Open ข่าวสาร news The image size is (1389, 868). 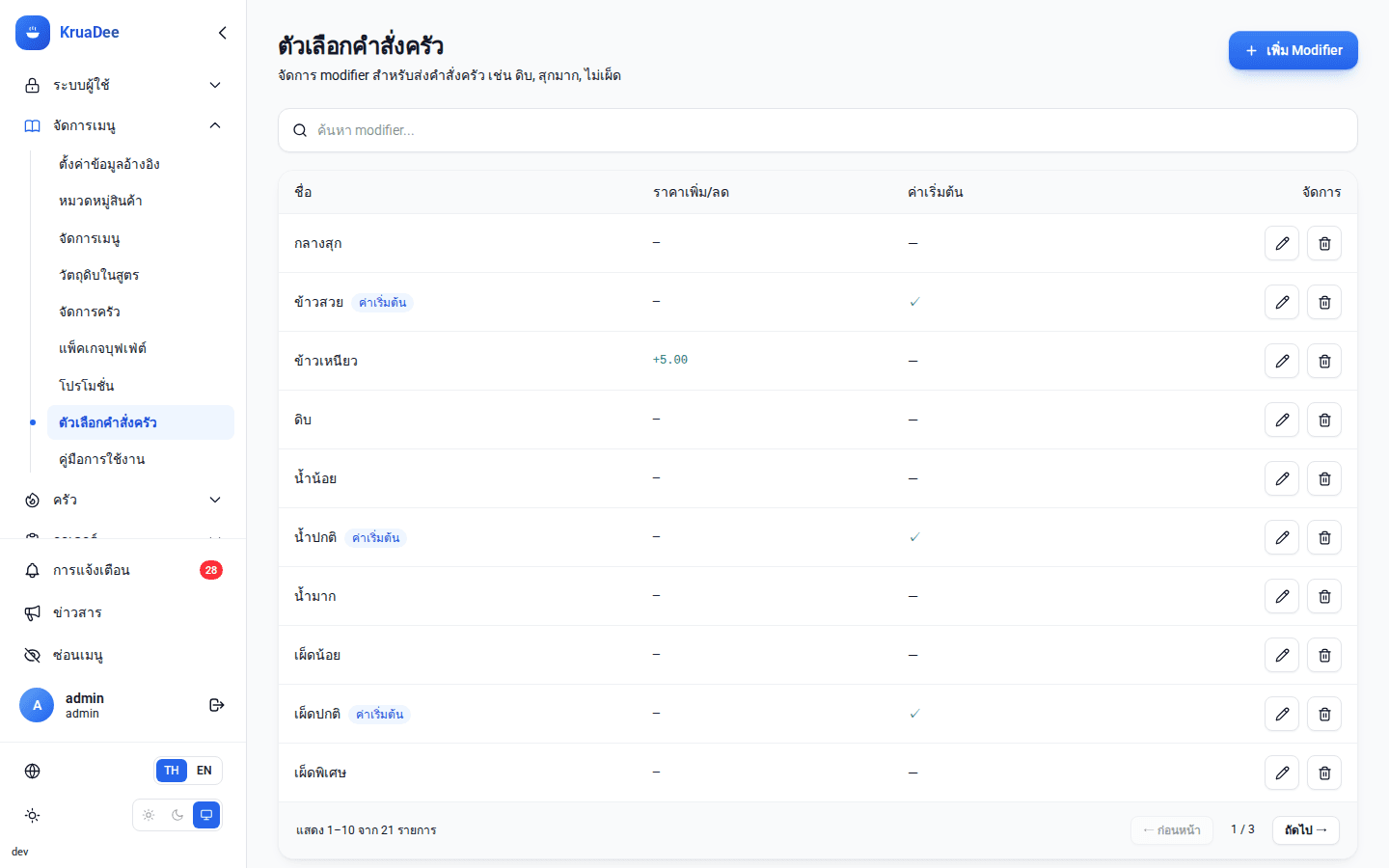(123, 612)
